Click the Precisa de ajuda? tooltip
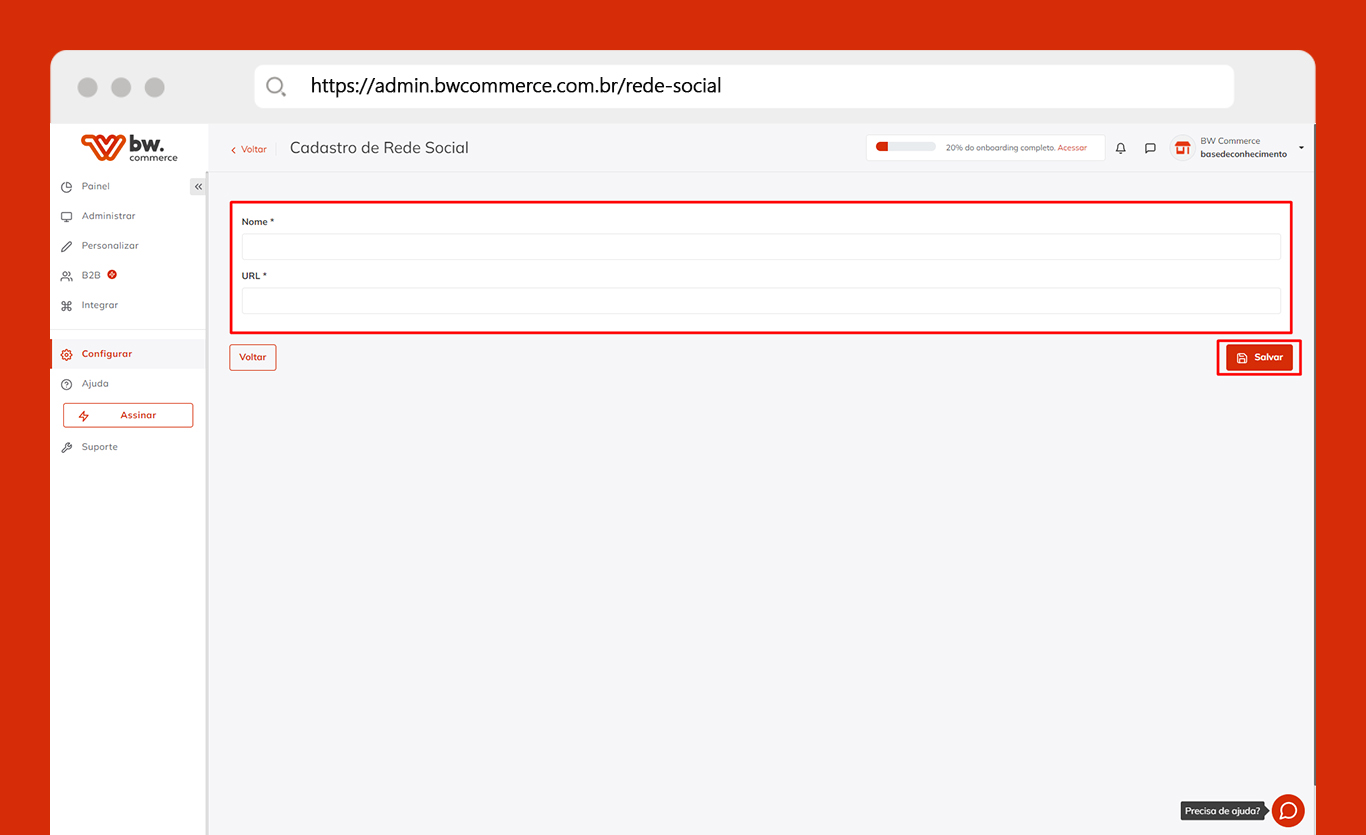The height and width of the screenshot is (835, 1366). [x=1223, y=811]
